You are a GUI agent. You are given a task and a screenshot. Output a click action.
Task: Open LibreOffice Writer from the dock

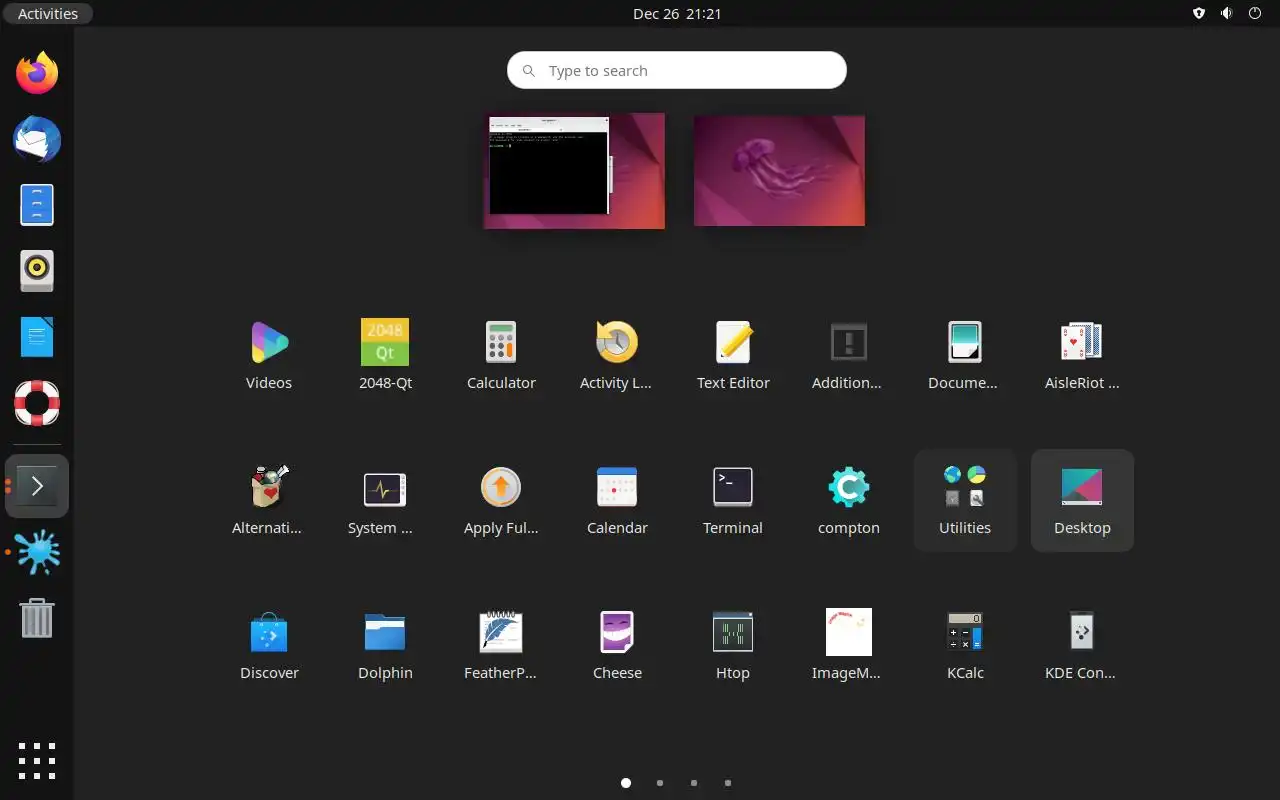click(x=37, y=337)
